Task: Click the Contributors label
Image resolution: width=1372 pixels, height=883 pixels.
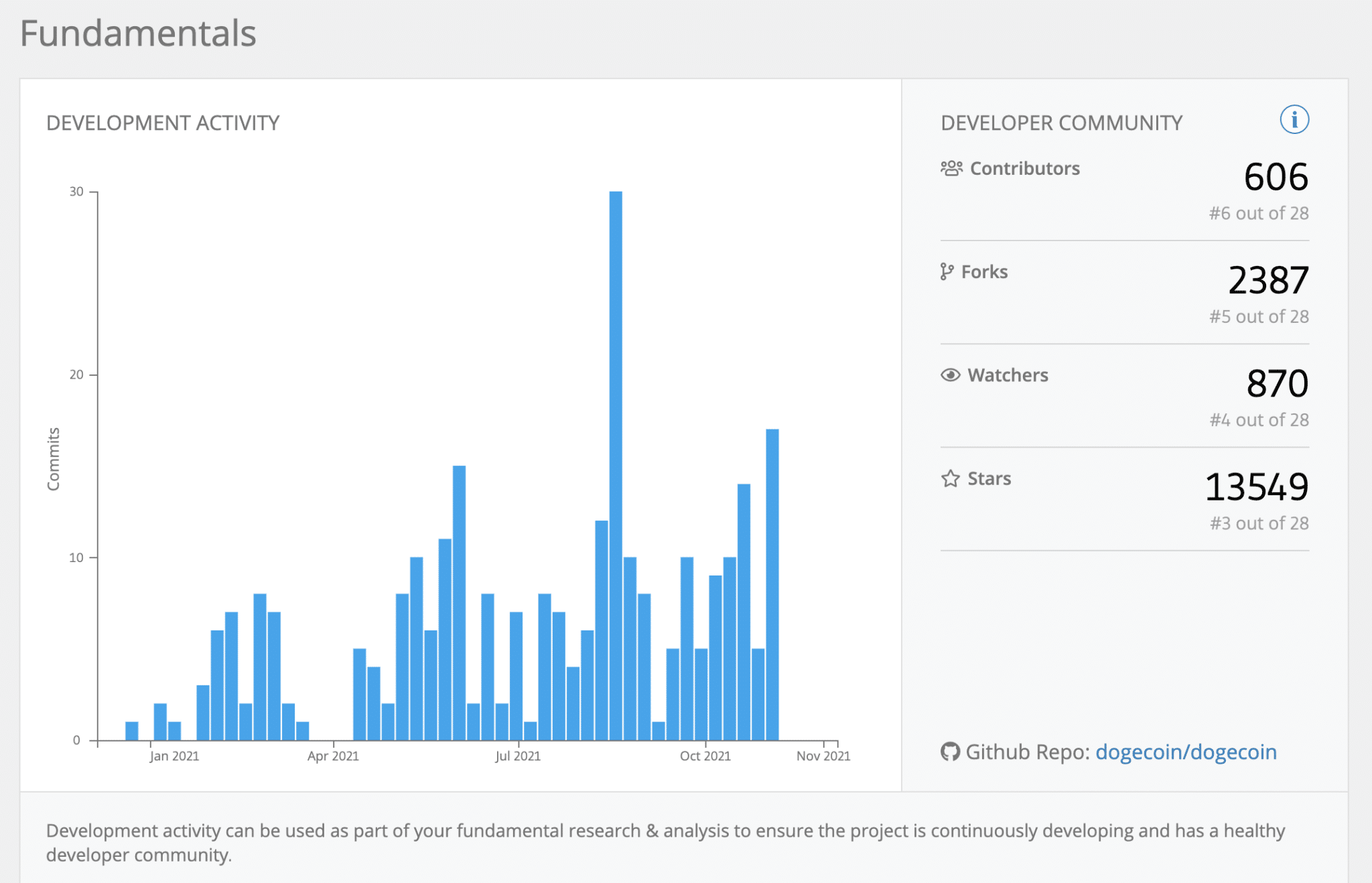Action: click(1025, 168)
